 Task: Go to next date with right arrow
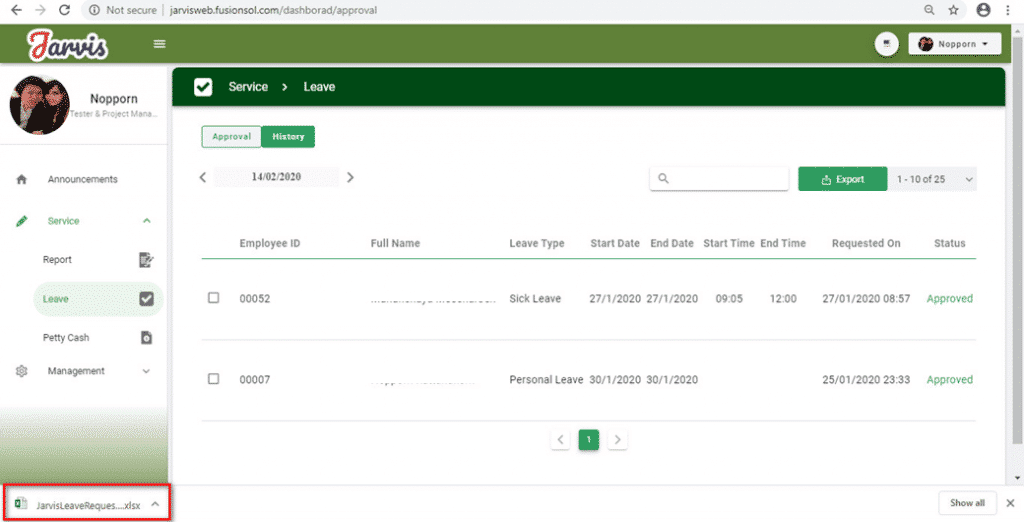350,177
